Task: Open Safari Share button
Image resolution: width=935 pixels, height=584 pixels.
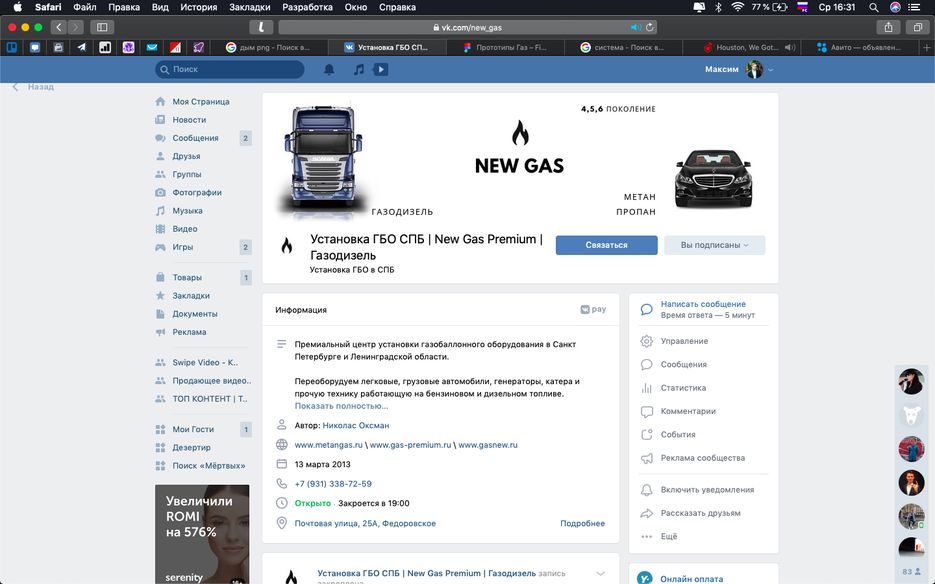Action: tap(888, 27)
